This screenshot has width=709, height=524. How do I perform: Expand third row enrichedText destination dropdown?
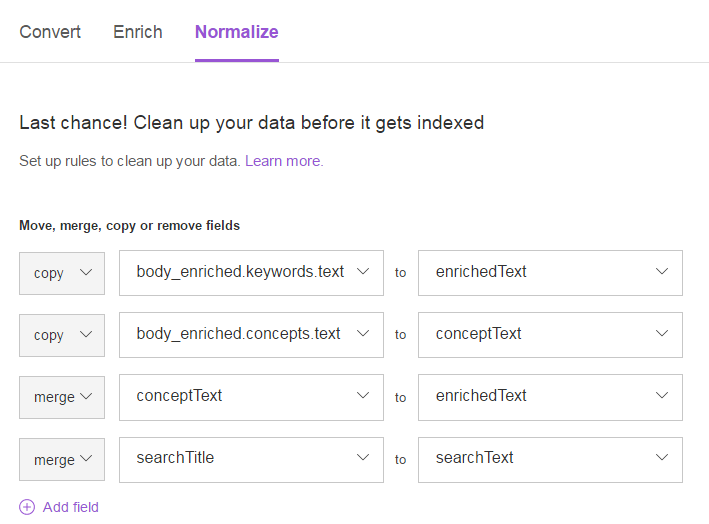[550, 396]
